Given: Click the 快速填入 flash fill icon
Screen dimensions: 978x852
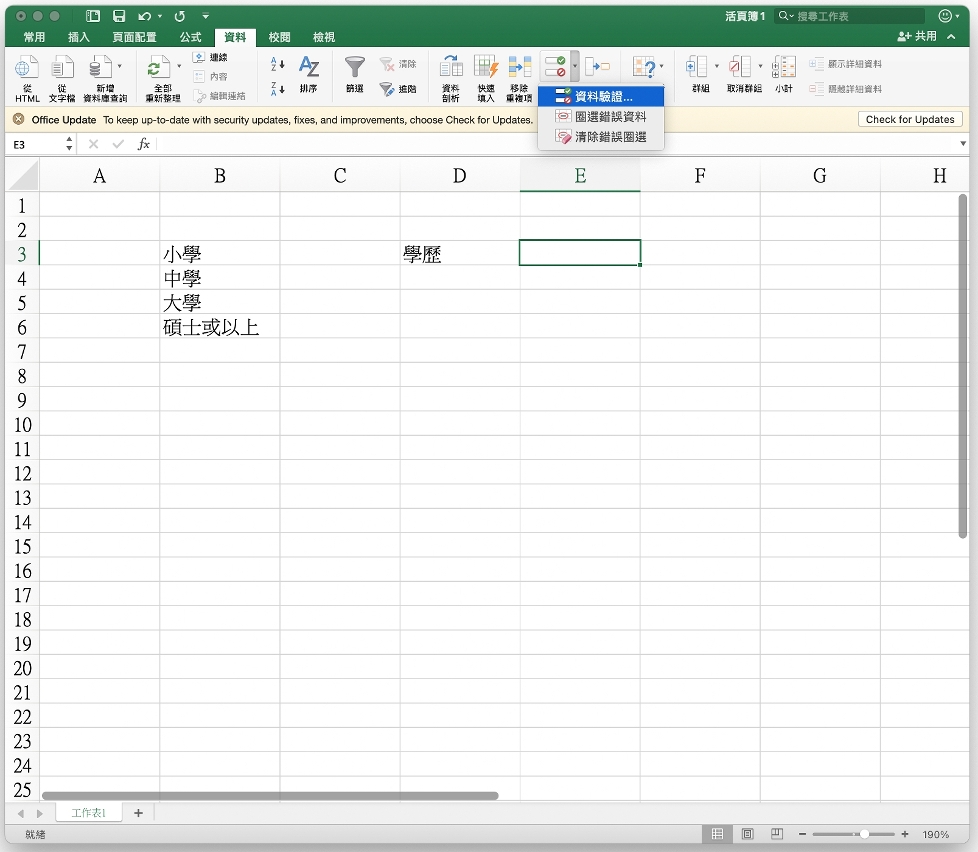Looking at the screenshot, I should pos(486,69).
